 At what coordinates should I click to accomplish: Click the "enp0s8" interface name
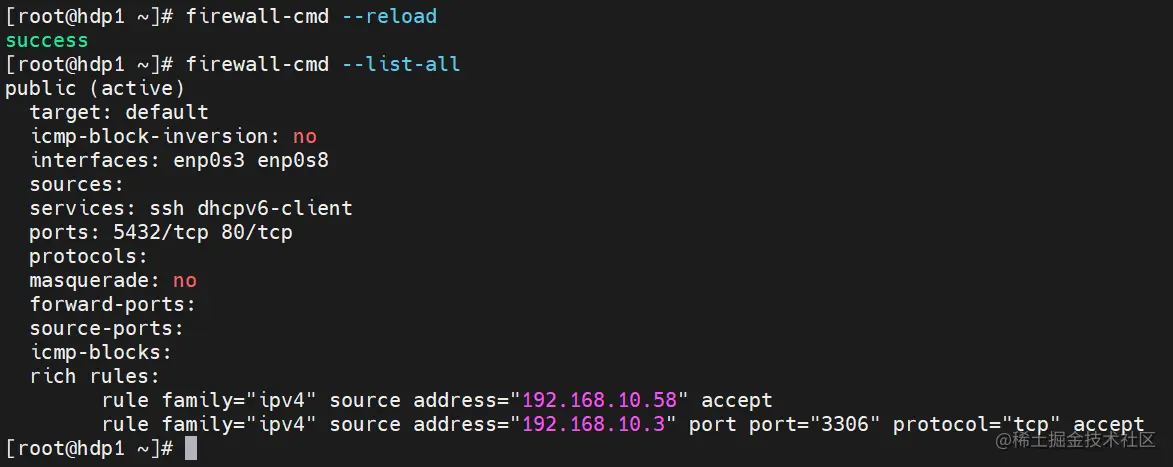coord(293,160)
